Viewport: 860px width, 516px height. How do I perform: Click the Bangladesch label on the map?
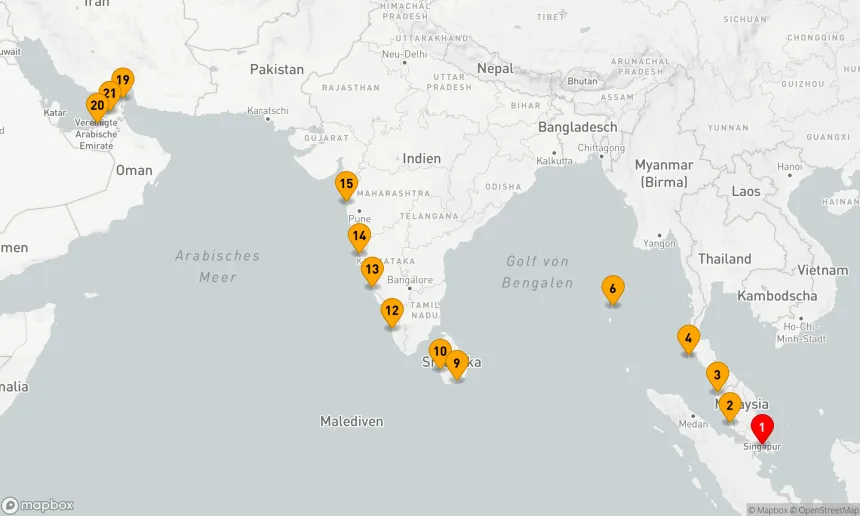[578, 127]
